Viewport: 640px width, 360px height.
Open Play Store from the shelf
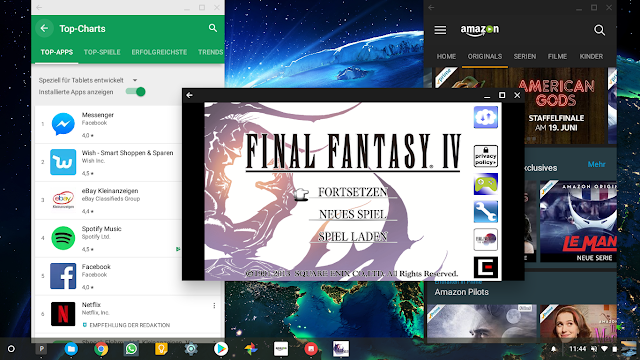[221, 349]
